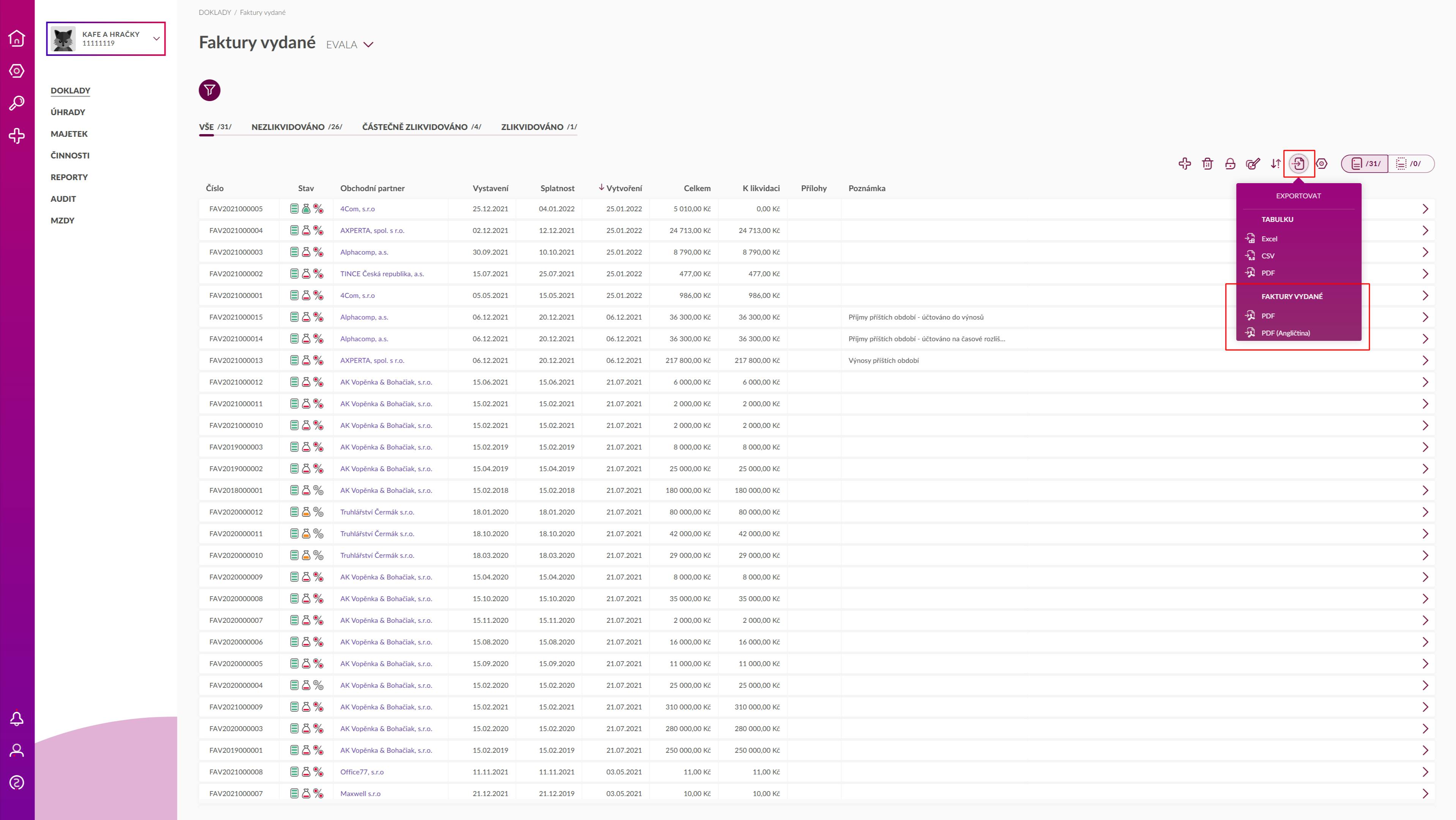Screen dimensions: 1456x820
Task: Click the trash delete icon in toolbar
Action: tap(1207, 163)
